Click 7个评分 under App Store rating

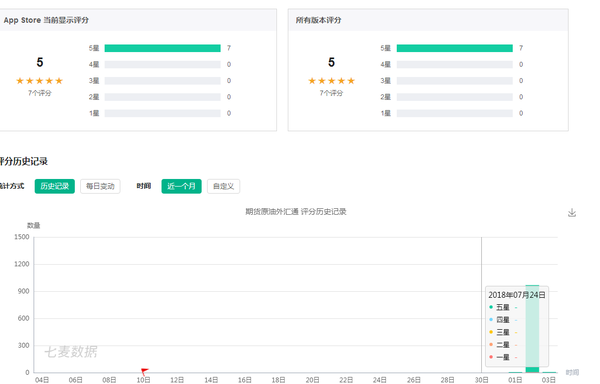point(39,93)
